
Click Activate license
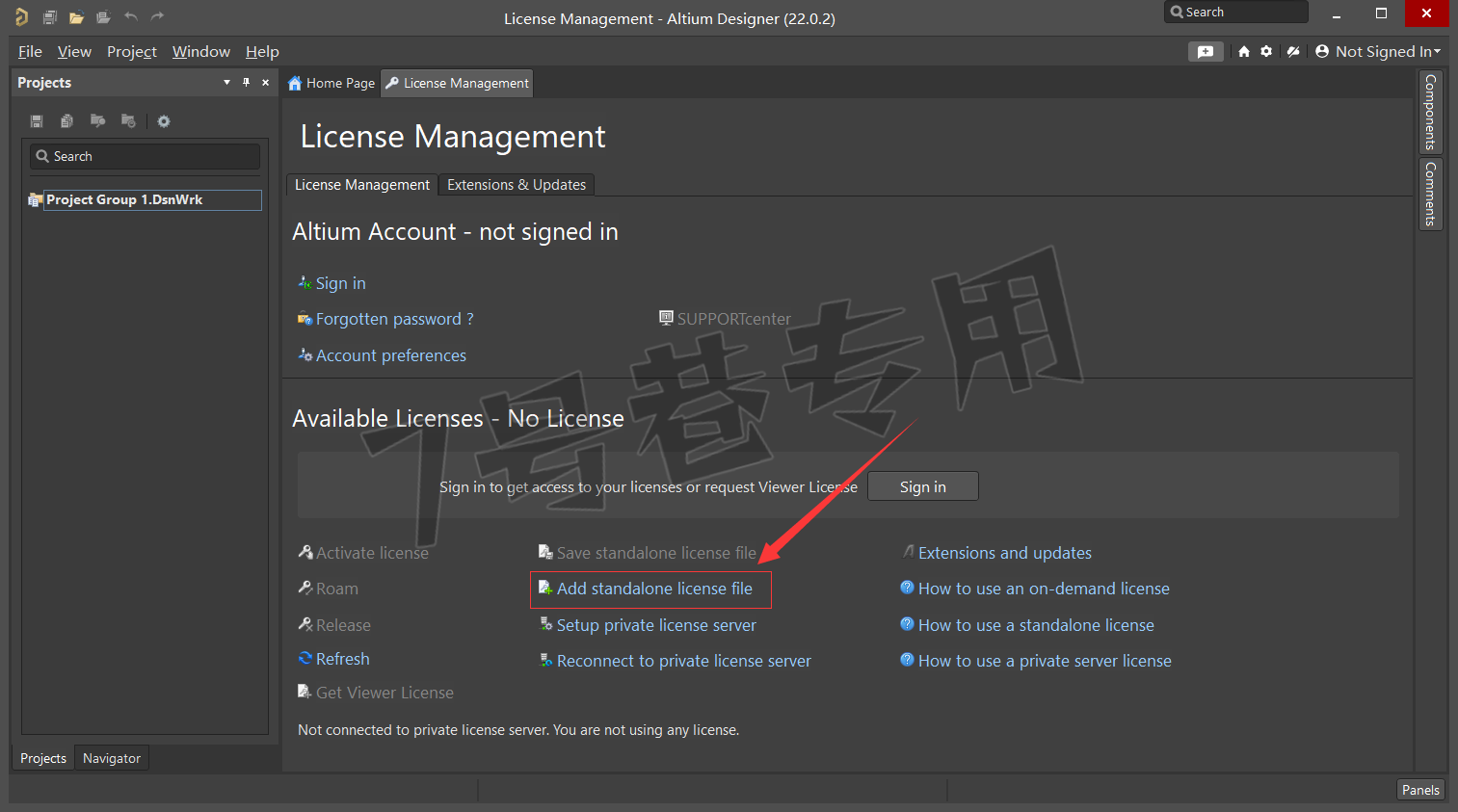pyautogui.click(x=372, y=553)
